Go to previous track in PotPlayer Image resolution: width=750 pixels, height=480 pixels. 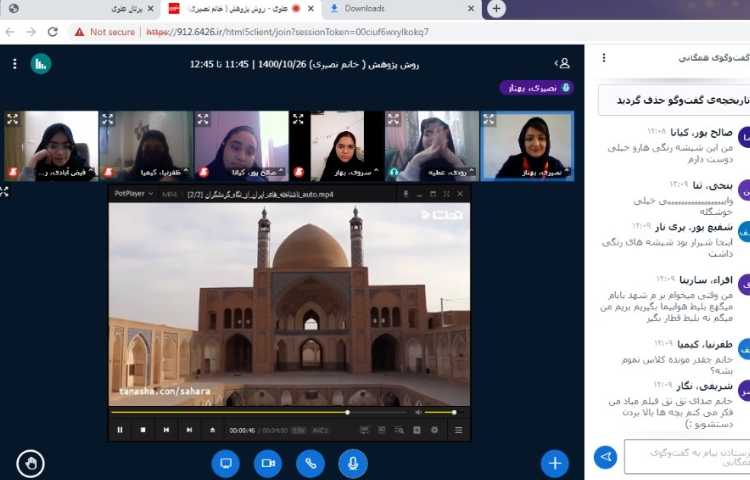[166, 430]
